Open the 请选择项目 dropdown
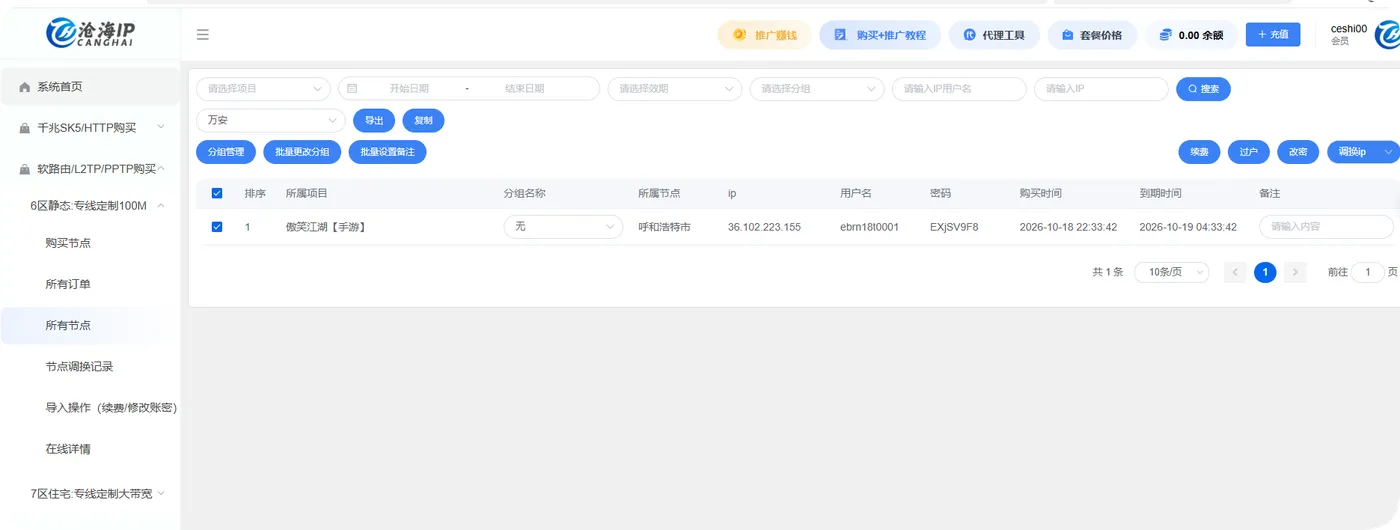The width and height of the screenshot is (1400, 530). [x=263, y=89]
